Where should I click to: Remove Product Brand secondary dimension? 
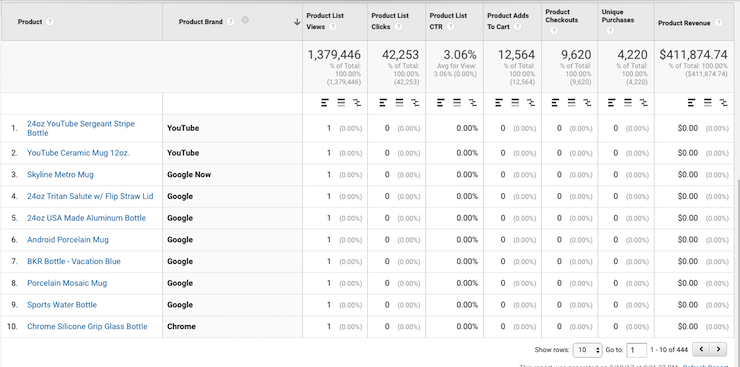click(245, 20)
